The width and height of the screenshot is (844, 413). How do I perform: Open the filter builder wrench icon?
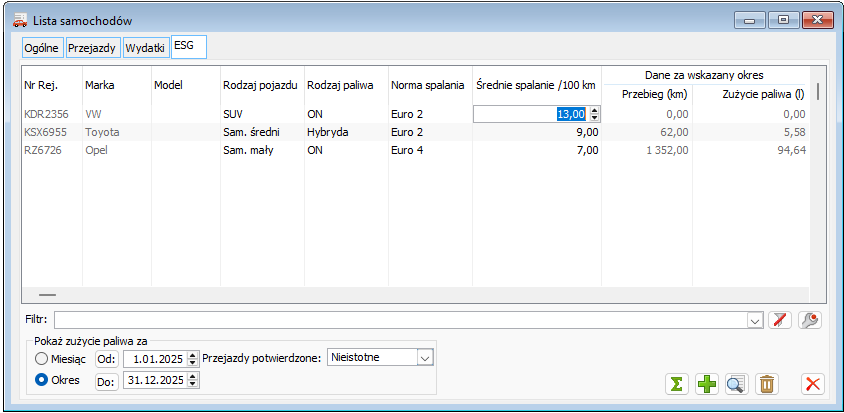pyautogui.click(x=809, y=320)
